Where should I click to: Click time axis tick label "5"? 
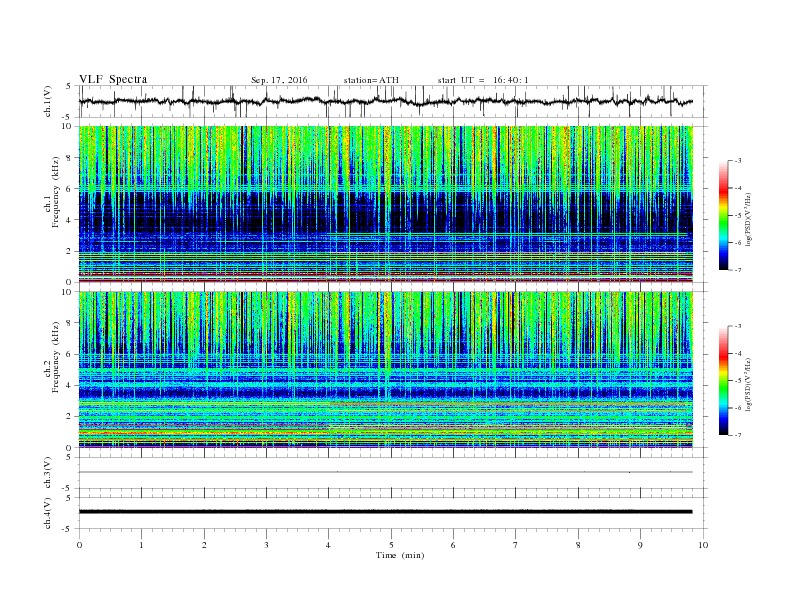click(391, 545)
